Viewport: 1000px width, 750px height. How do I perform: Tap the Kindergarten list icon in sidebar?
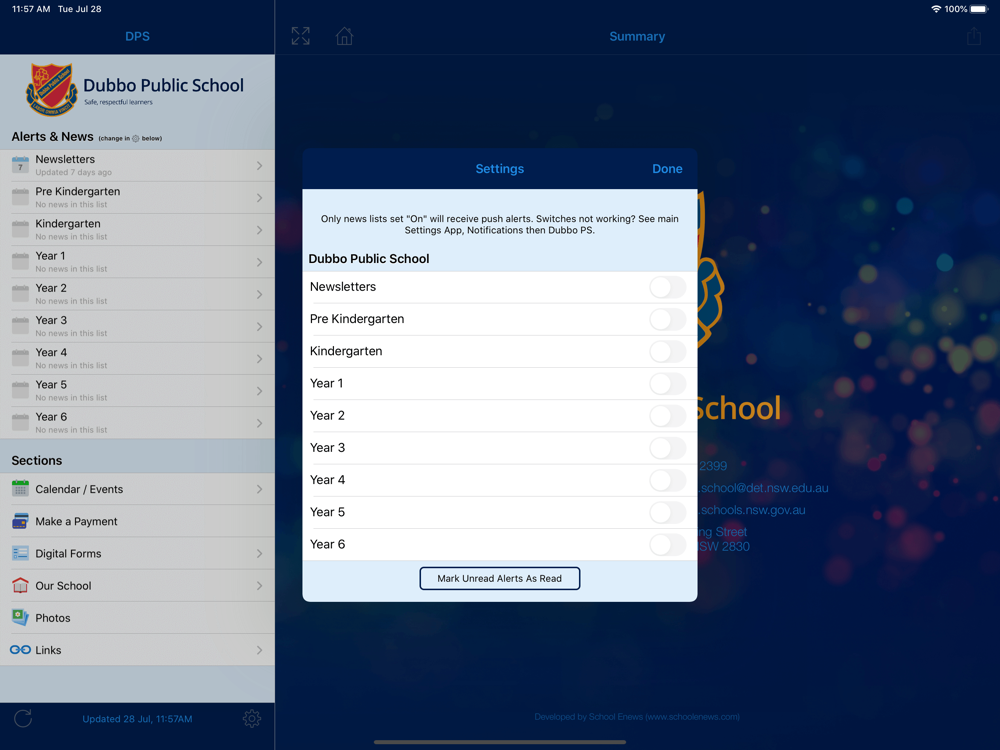[20, 230]
